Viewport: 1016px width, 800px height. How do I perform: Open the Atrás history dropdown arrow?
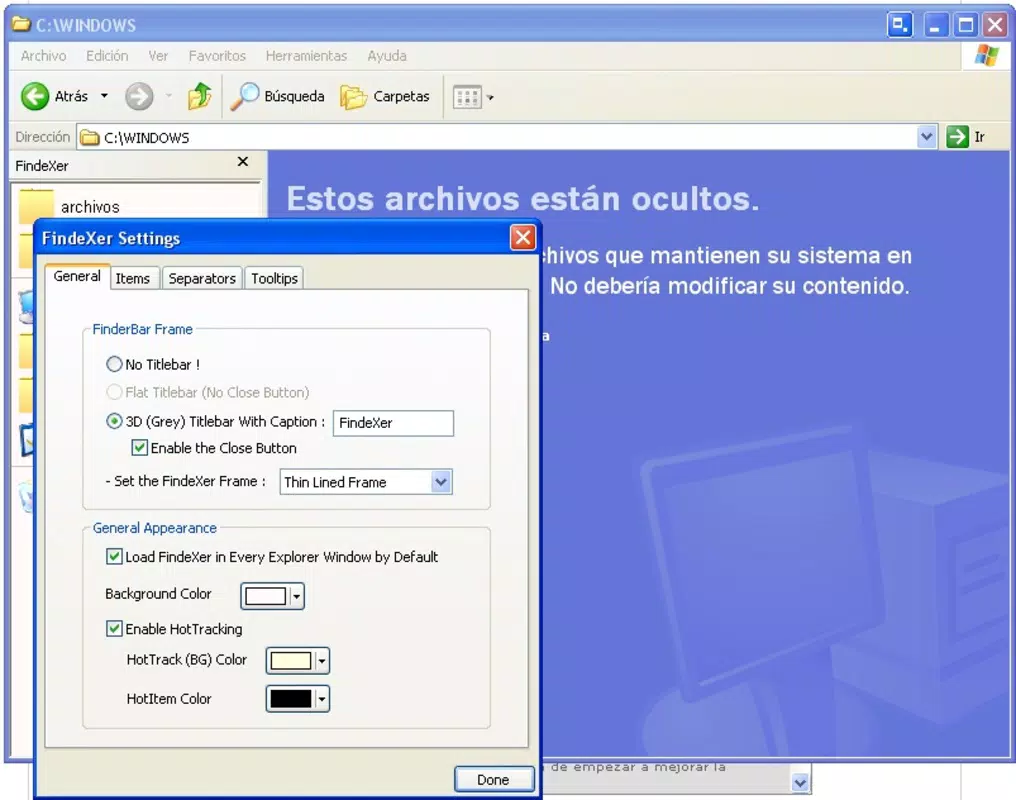[x=104, y=97]
